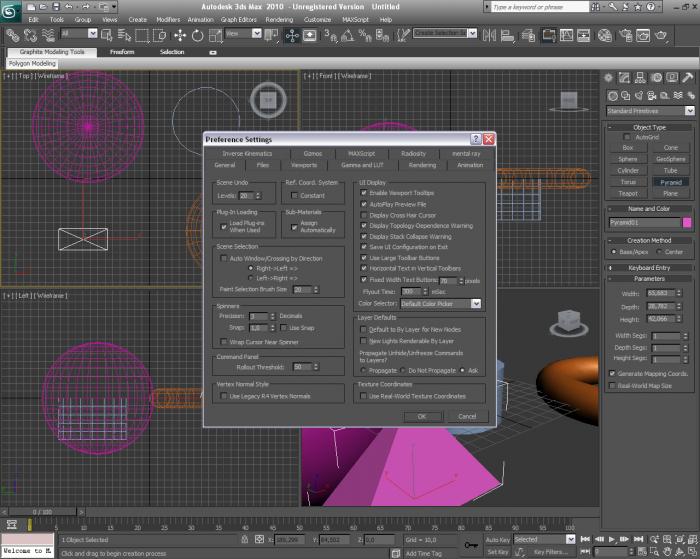Click the Pan View hand icon
Viewport: 700px width, 559px height.
click(667, 552)
